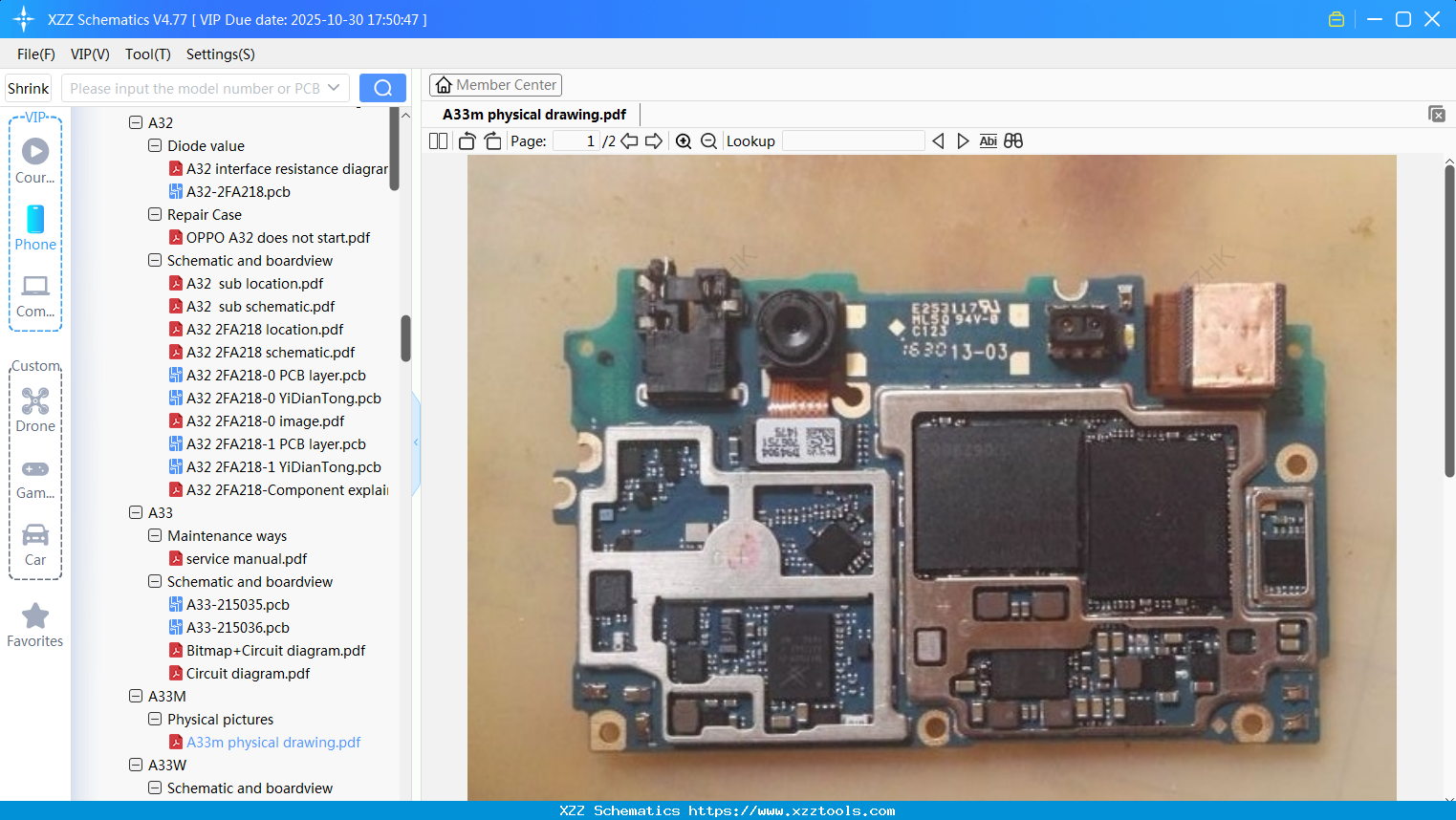Select the Game console category icon
The height and width of the screenshot is (820, 1456).
(35, 469)
